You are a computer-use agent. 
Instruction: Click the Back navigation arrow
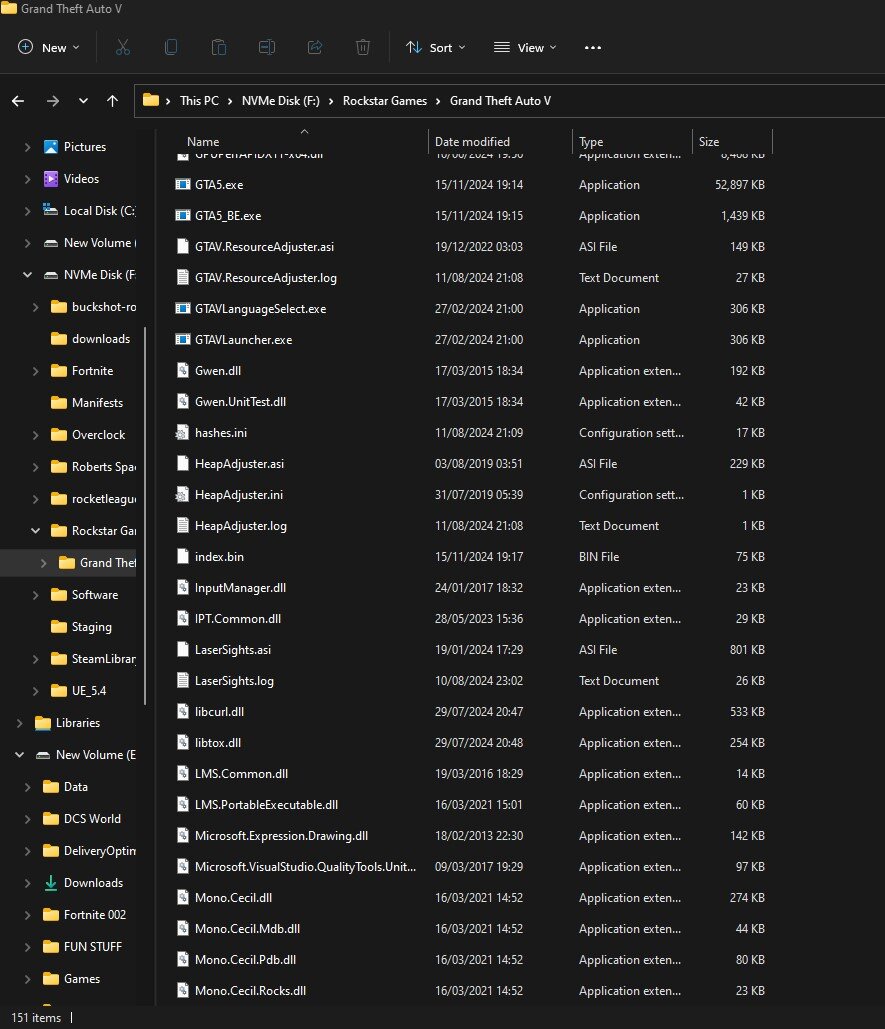[x=18, y=101]
